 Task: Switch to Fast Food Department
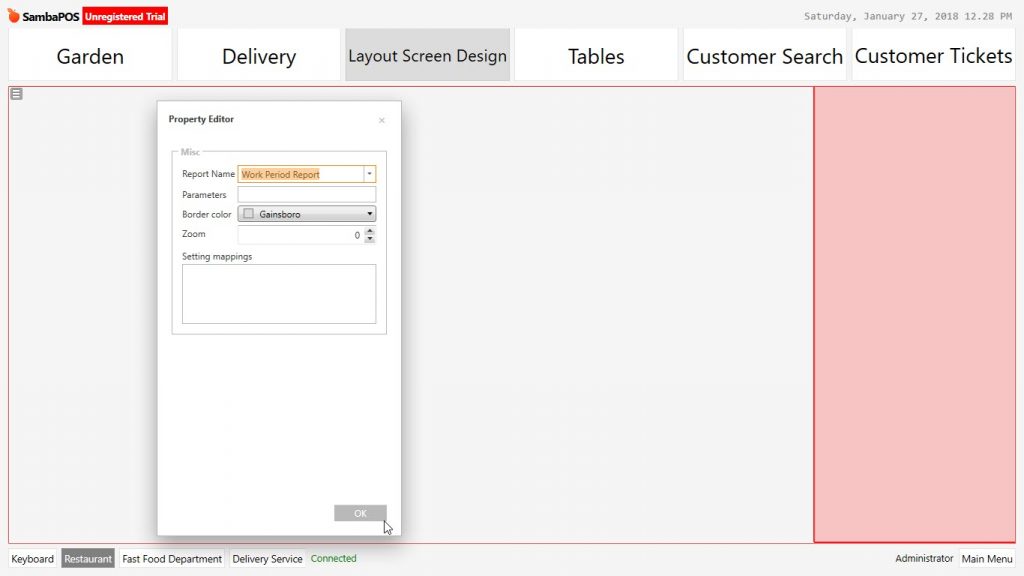pos(172,558)
